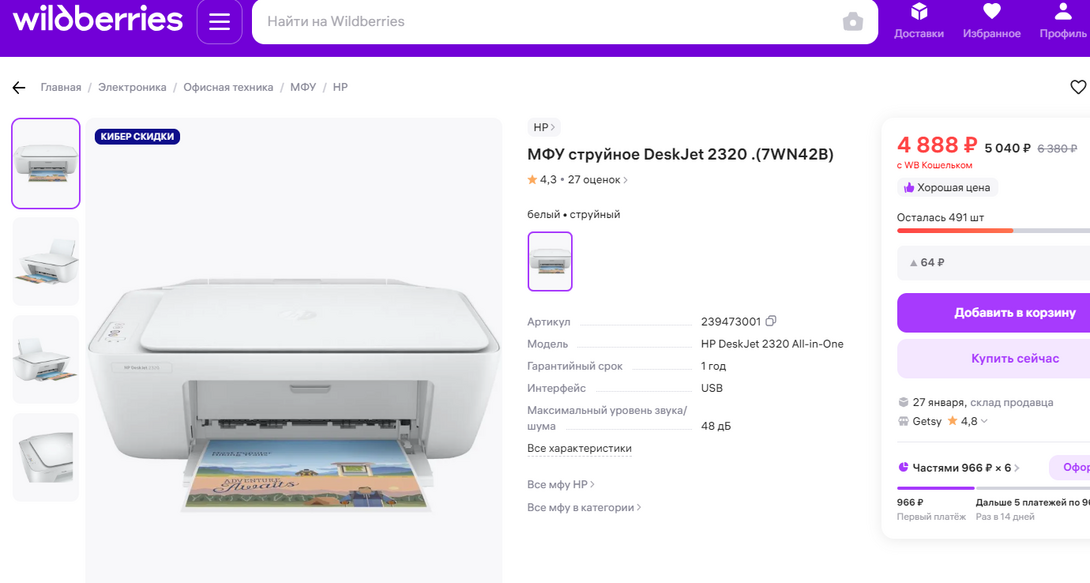This screenshot has height=583, width=1090.
Task: Open the Профиль user icon
Action: tap(1063, 21)
